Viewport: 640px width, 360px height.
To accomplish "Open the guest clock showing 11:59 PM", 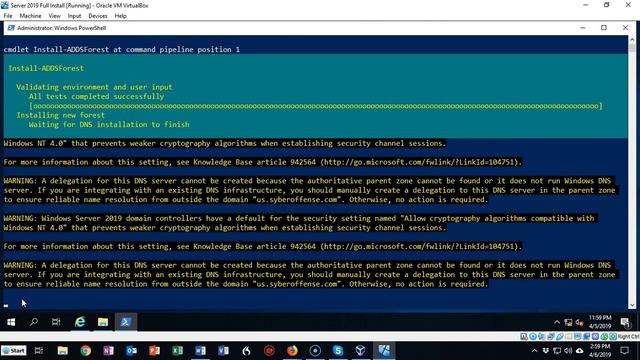I will (x=600, y=322).
